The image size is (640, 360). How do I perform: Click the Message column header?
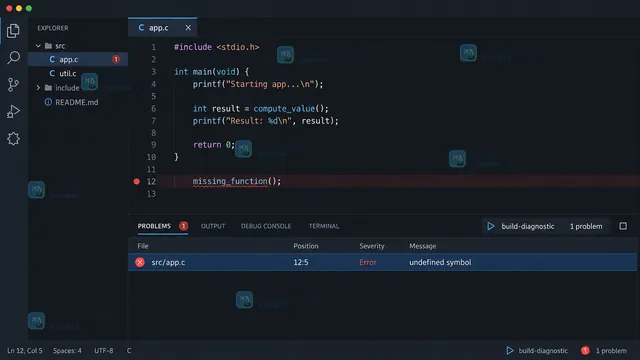[422, 246]
